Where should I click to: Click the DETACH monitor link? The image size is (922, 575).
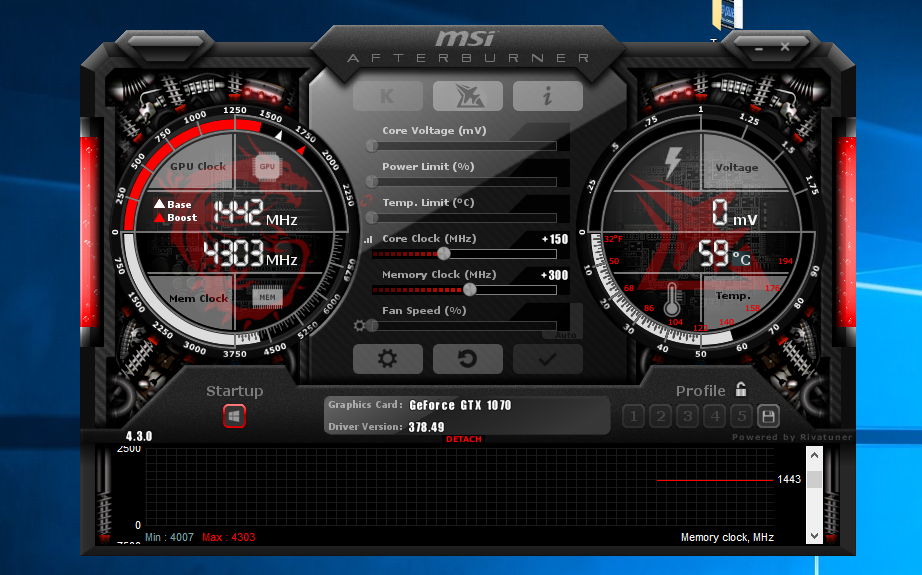coord(463,439)
